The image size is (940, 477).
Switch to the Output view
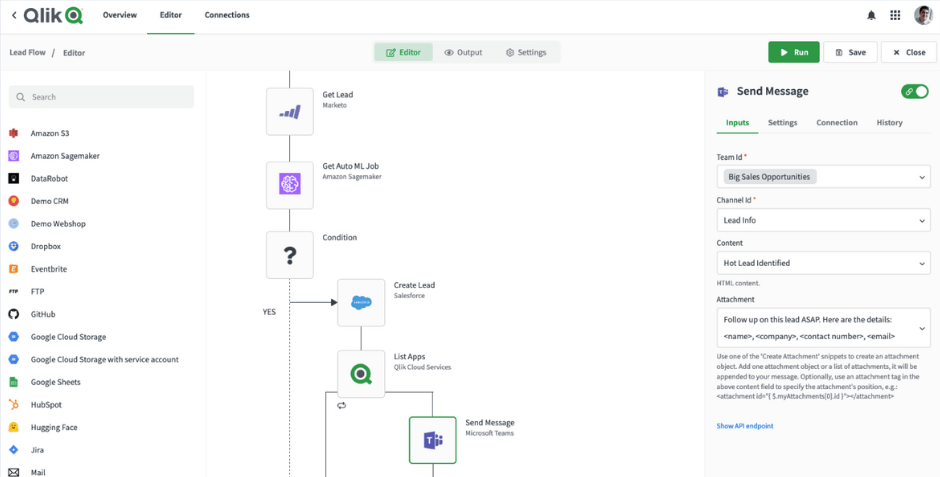(463, 52)
